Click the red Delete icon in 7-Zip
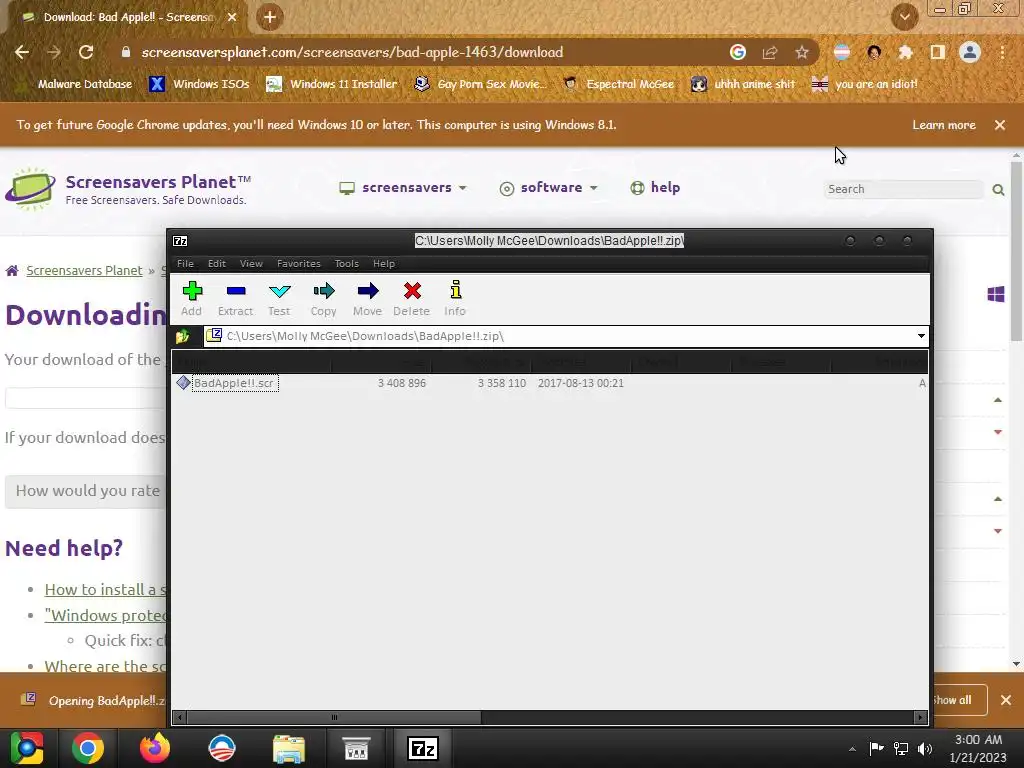1024x768 pixels. pos(411,298)
